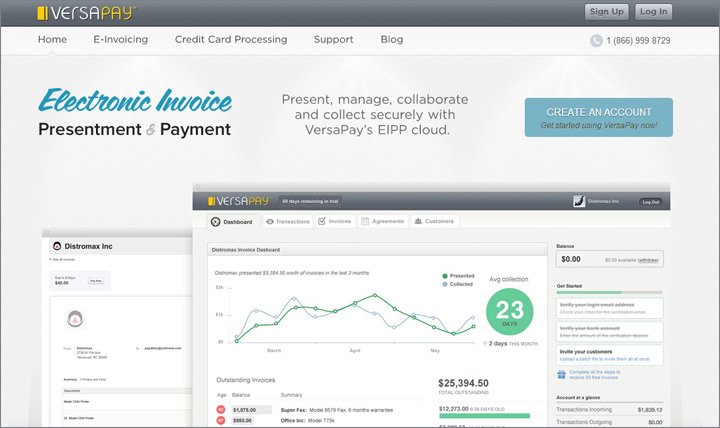Click the Invoices checkmark icon

(322, 221)
